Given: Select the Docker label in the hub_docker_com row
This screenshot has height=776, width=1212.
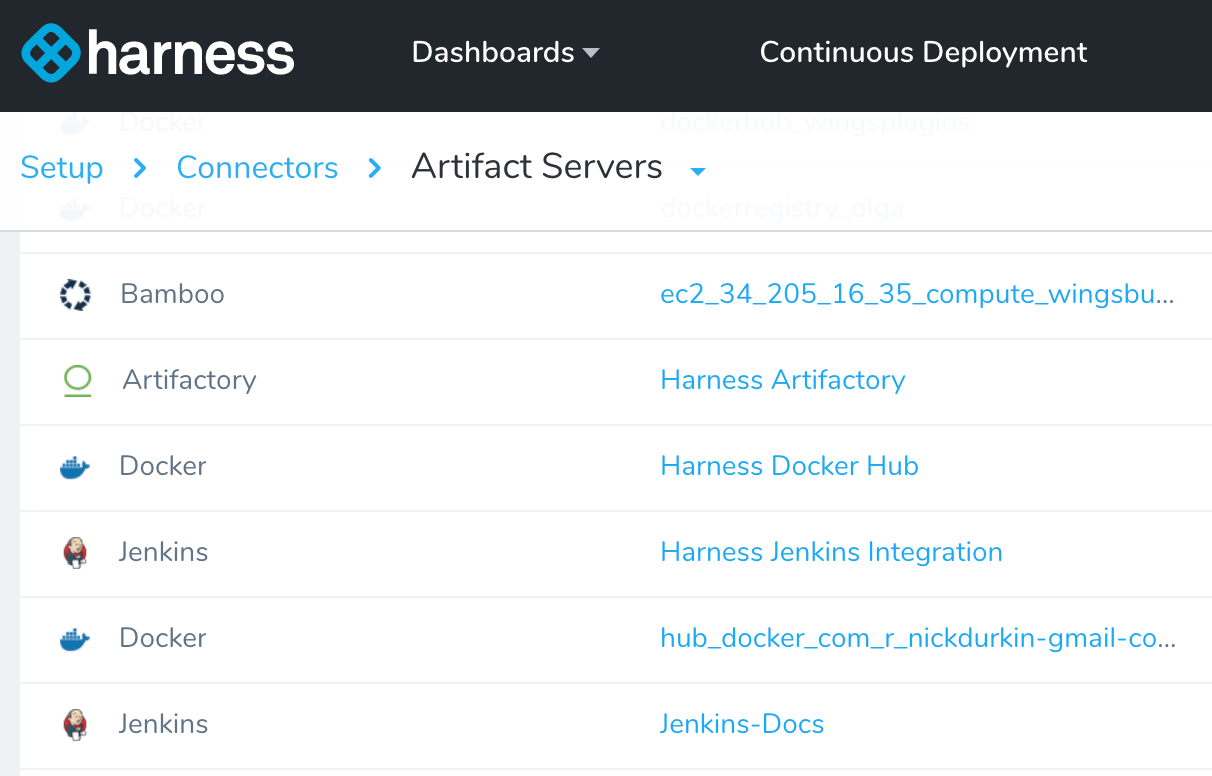Looking at the screenshot, I should (162, 638).
